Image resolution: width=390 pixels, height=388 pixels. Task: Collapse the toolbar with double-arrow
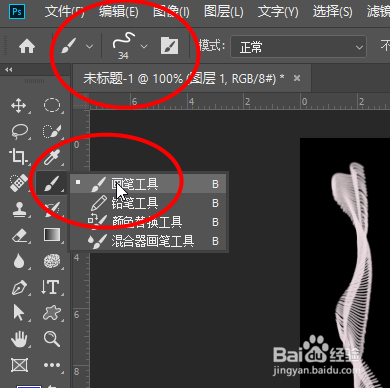9,70
